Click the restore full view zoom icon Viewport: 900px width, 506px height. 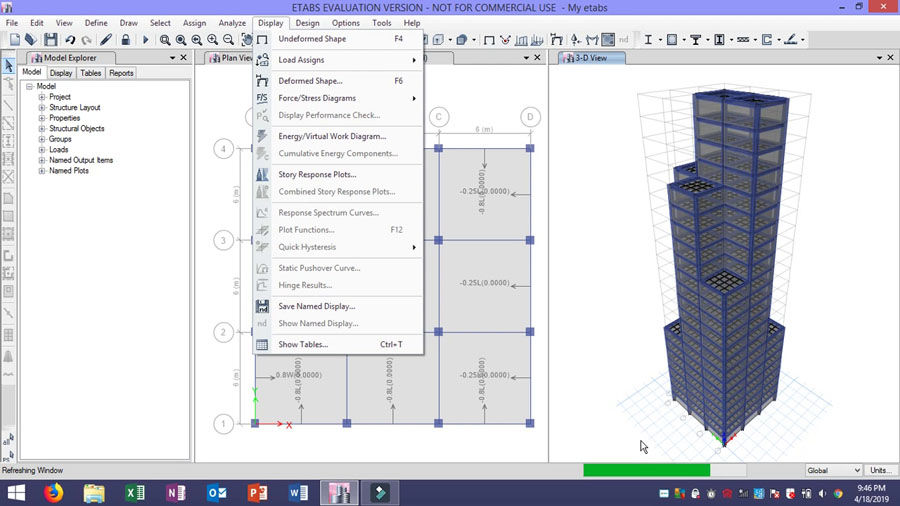[181, 40]
